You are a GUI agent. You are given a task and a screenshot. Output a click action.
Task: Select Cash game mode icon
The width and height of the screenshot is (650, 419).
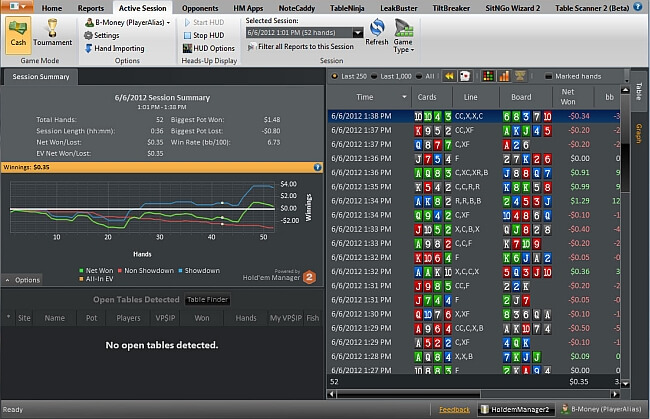coord(18,33)
